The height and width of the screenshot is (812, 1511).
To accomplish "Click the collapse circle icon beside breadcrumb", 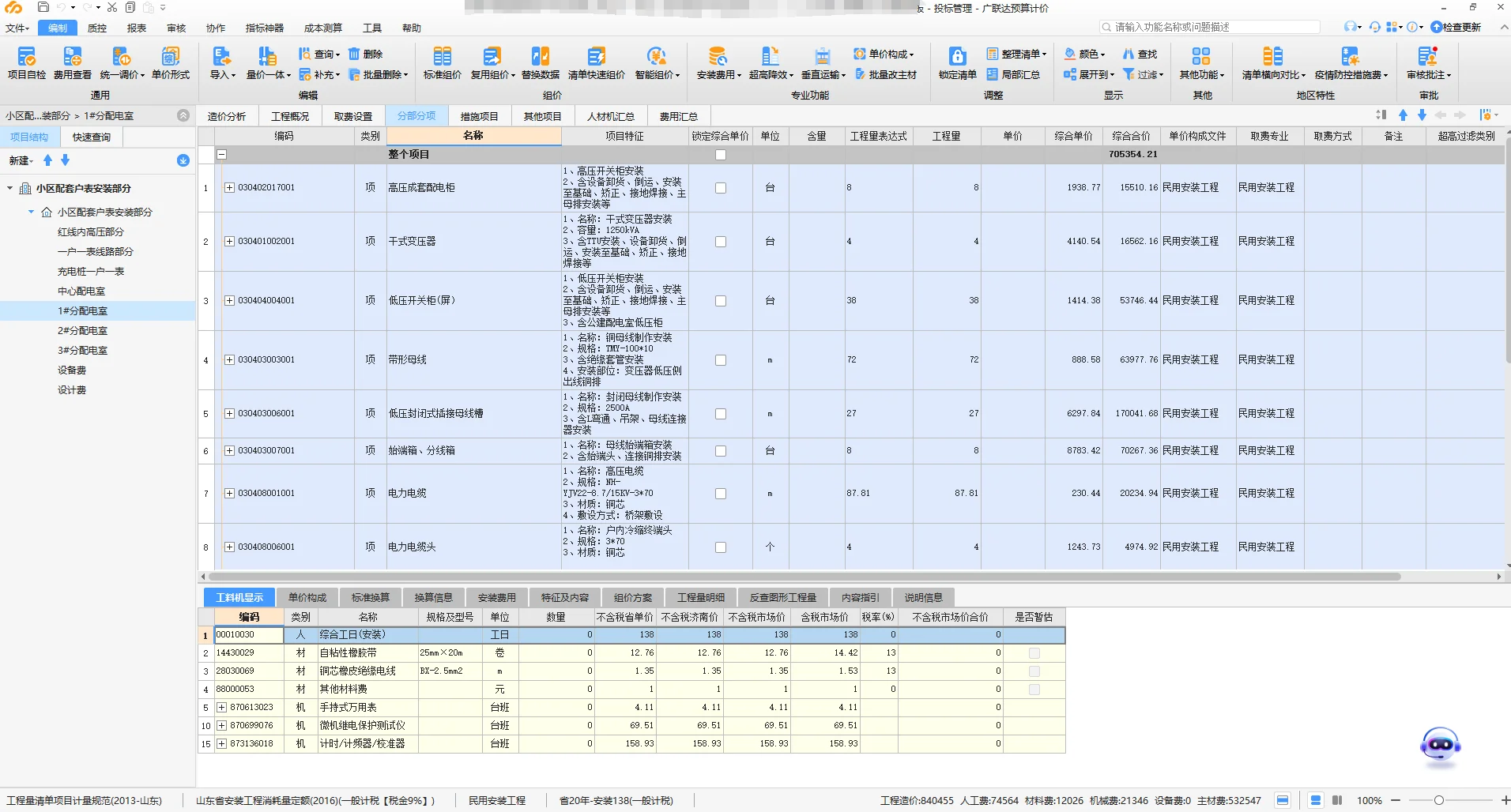I will (x=183, y=115).
